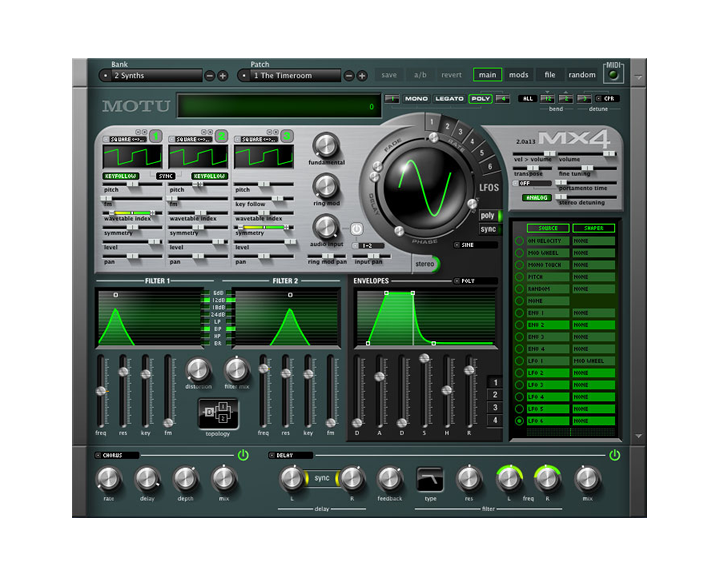Select MONO voice mode
The image size is (718, 575).
point(416,98)
